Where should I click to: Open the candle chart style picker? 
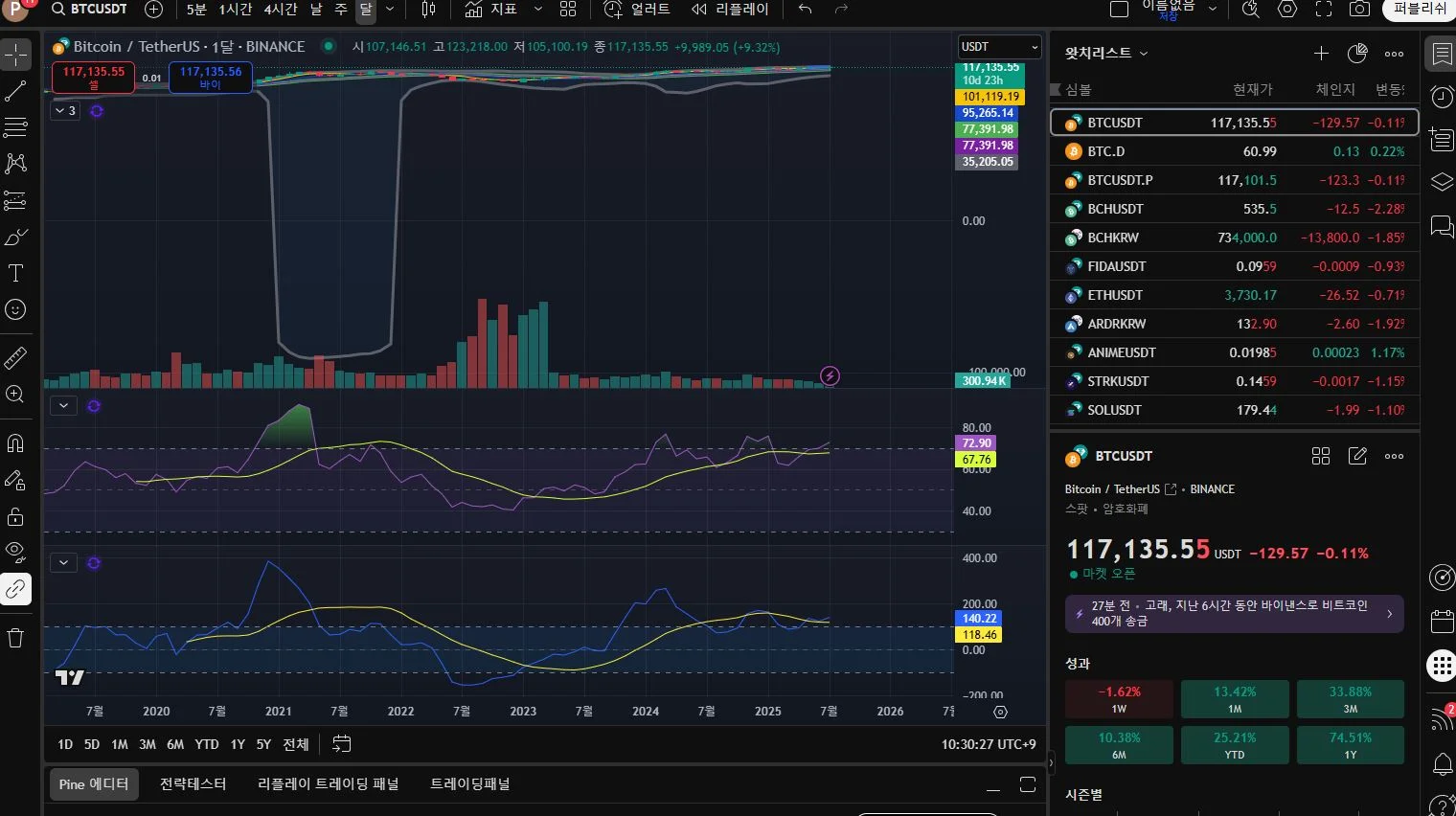pyautogui.click(x=429, y=9)
